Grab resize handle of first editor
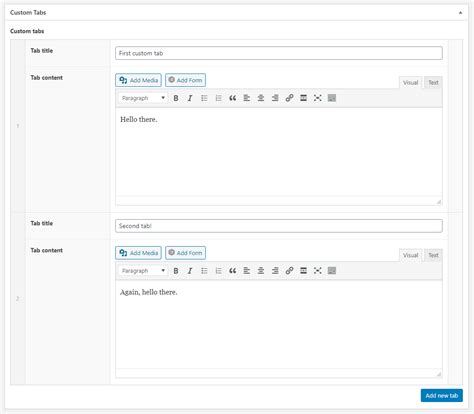 point(439,201)
